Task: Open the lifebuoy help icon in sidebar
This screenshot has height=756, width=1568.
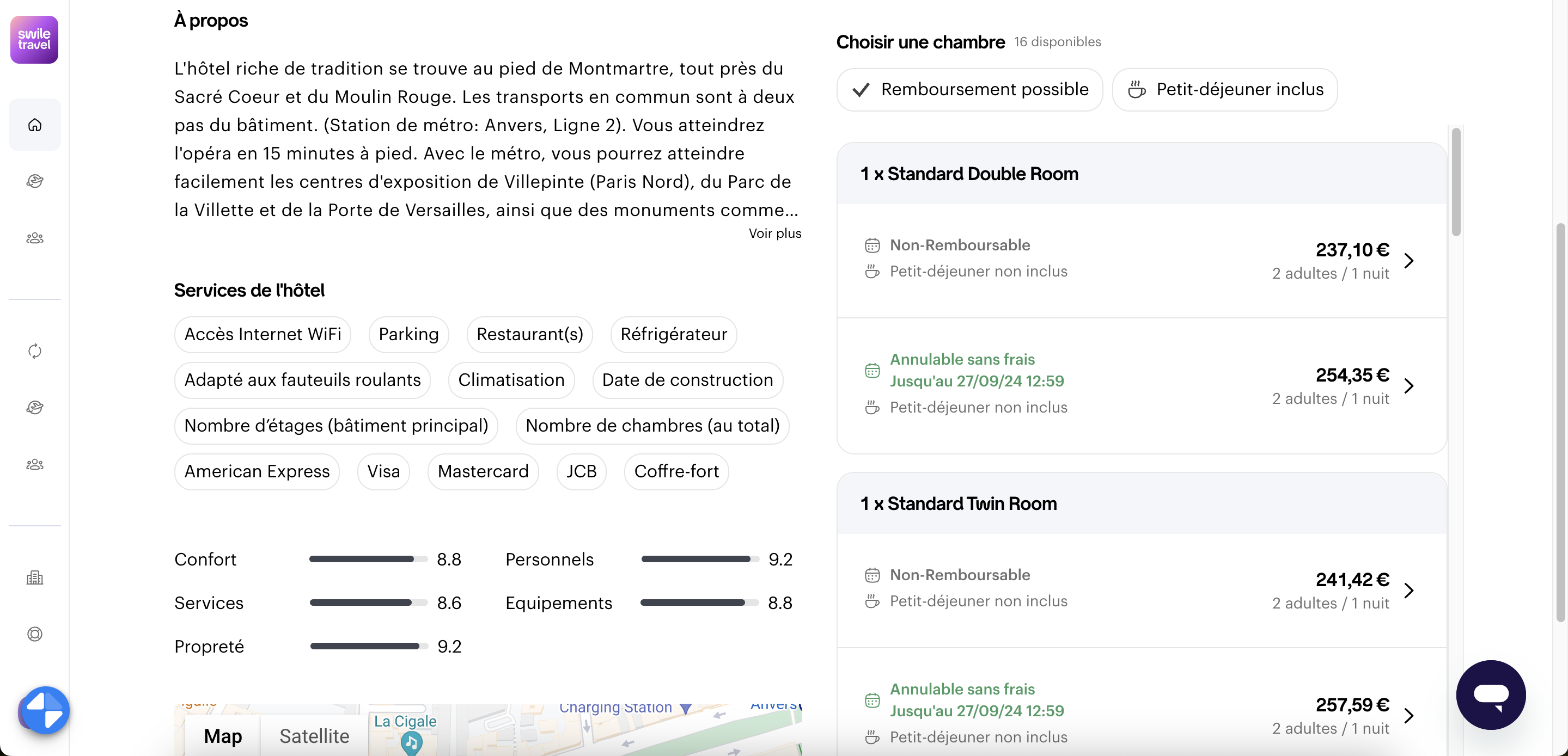Action: (x=35, y=635)
